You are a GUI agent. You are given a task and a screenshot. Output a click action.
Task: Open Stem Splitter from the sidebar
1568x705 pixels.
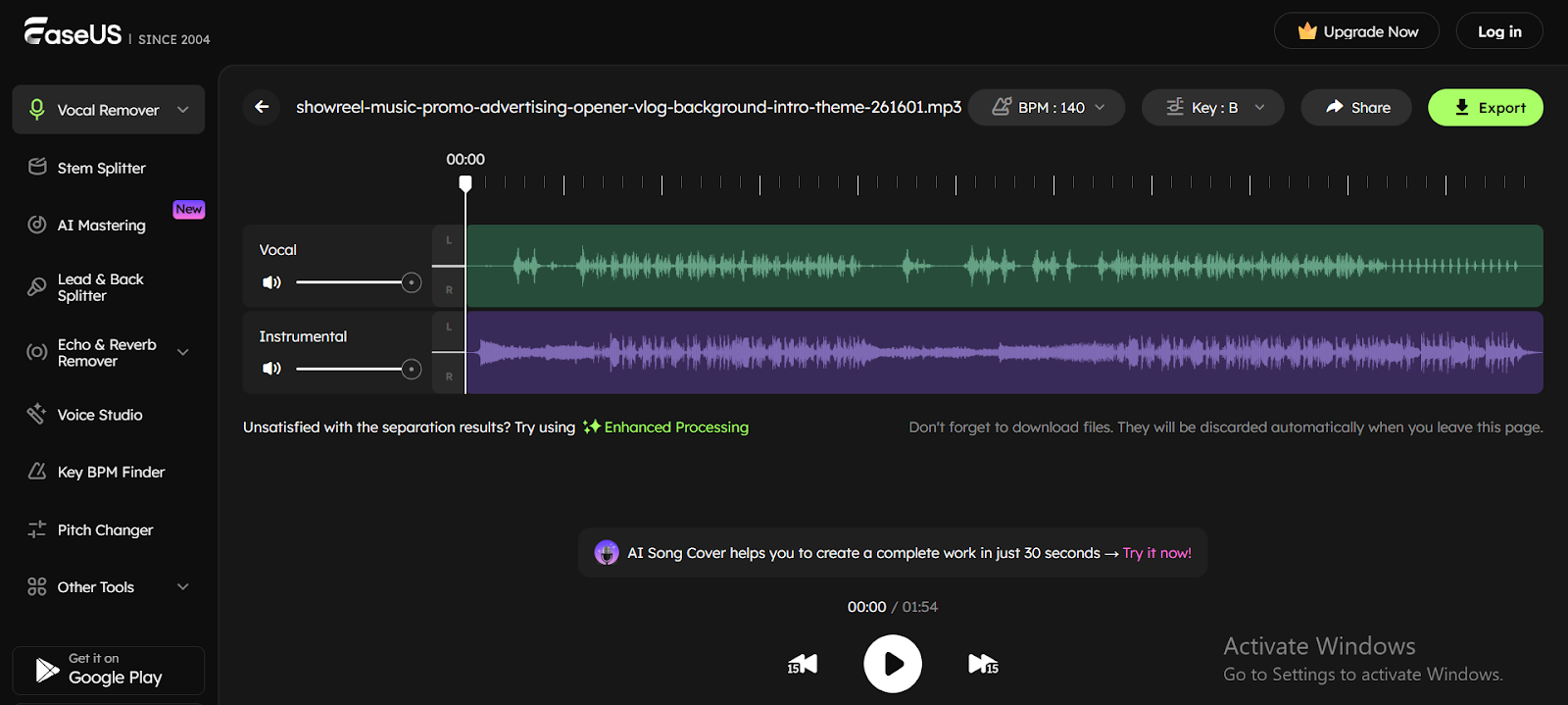[101, 168]
